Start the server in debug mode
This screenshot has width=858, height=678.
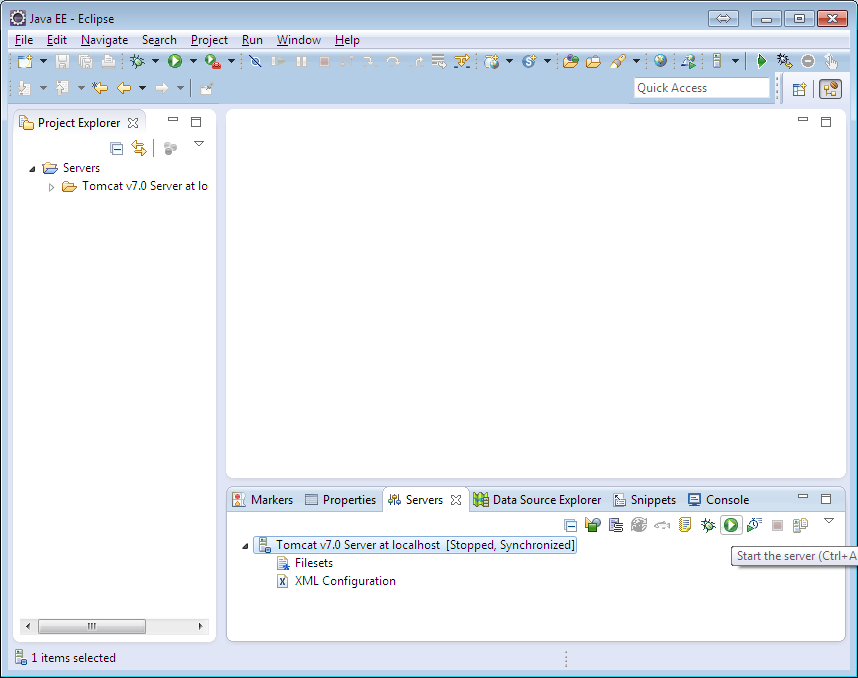pyautogui.click(x=708, y=525)
